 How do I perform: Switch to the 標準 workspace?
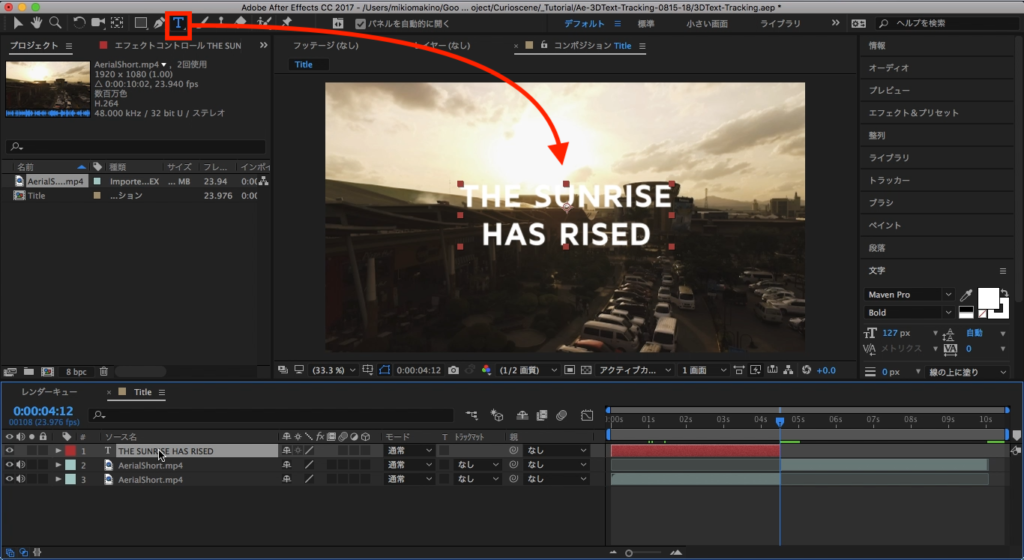(646, 23)
